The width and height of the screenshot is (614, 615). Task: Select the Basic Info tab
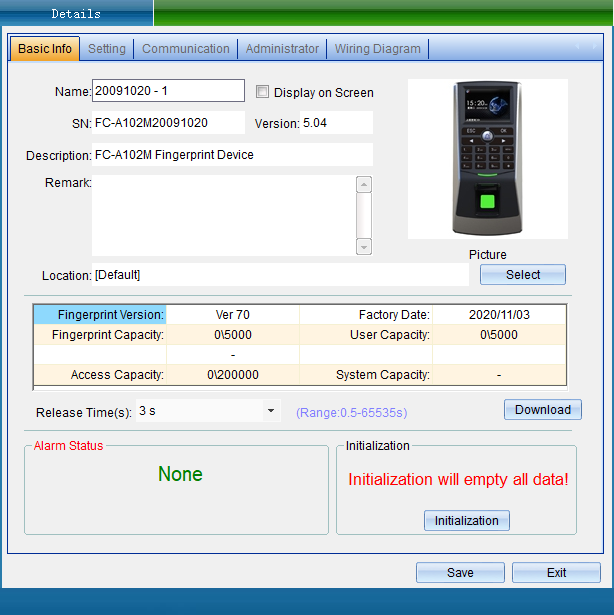point(45,49)
